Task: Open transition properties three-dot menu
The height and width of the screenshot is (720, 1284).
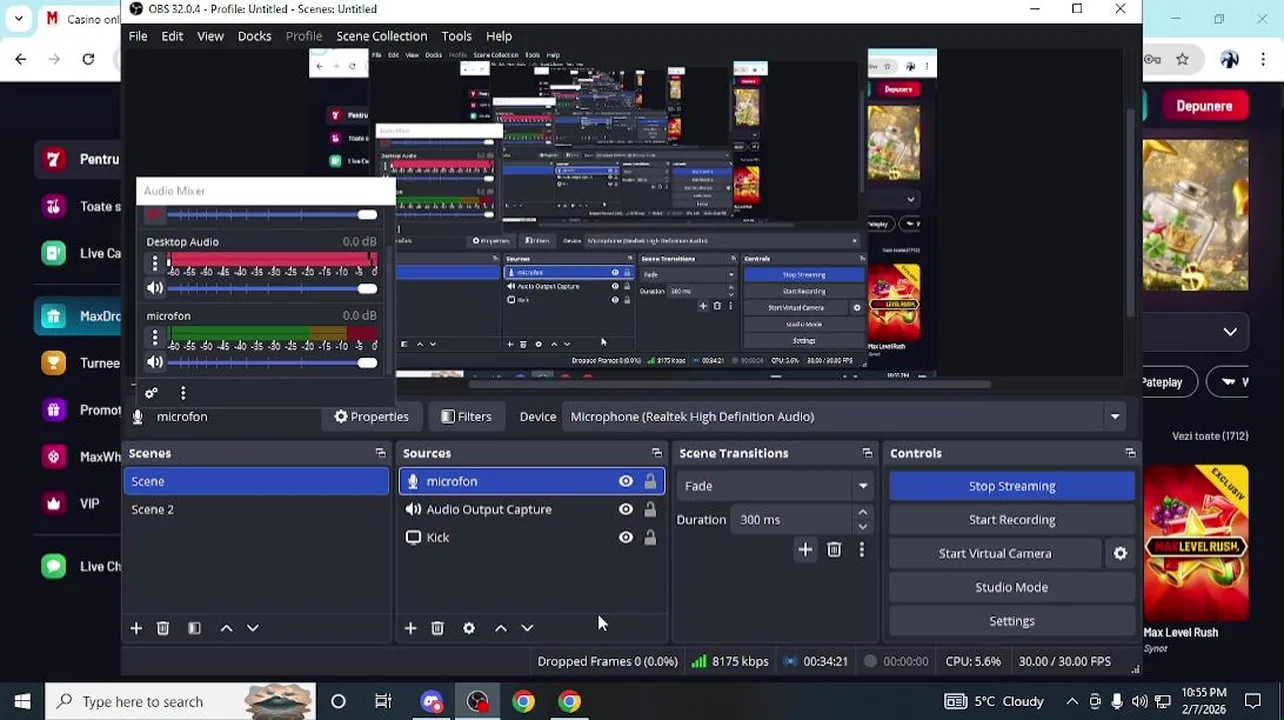Action: point(862,549)
